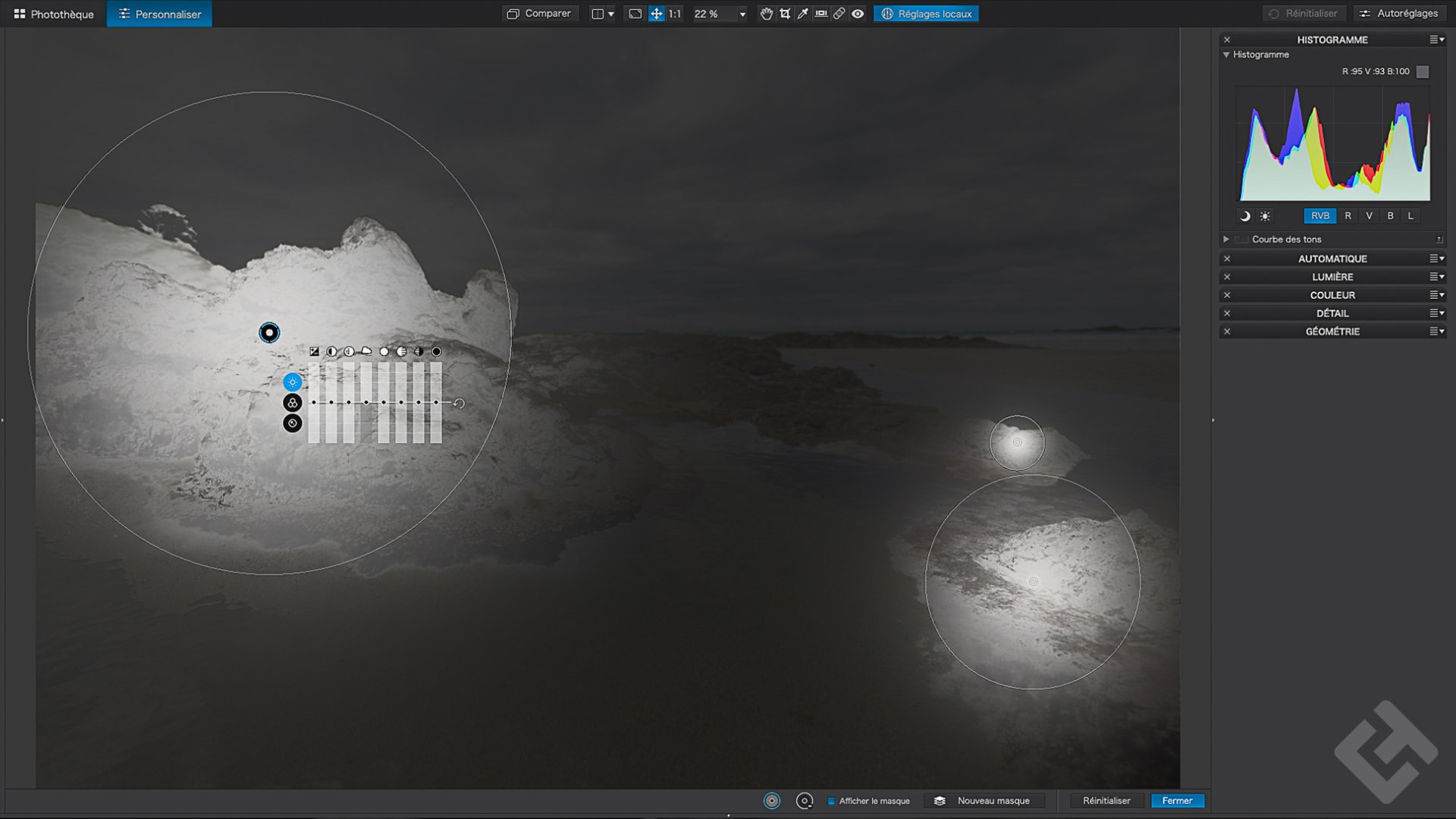Open COULEUR palette menu
The image size is (1456, 819).
pos(1436,295)
